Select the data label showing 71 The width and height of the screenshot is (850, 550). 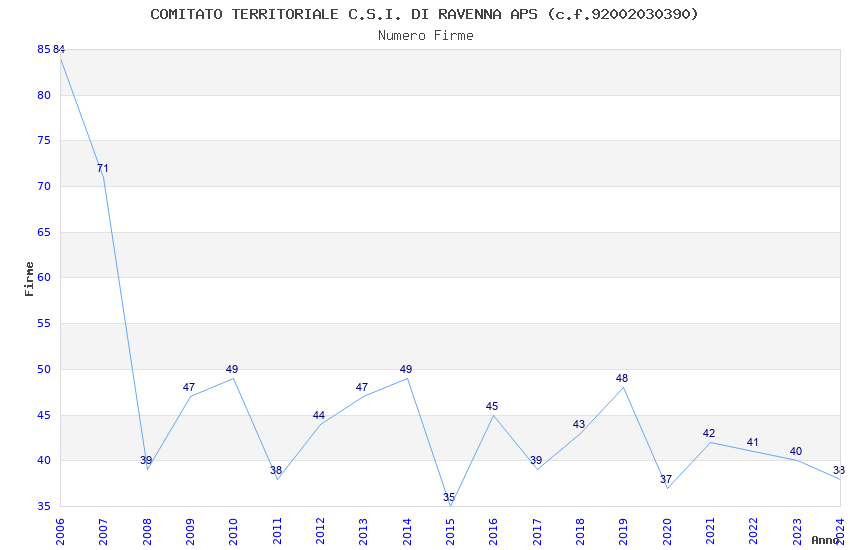103,169
